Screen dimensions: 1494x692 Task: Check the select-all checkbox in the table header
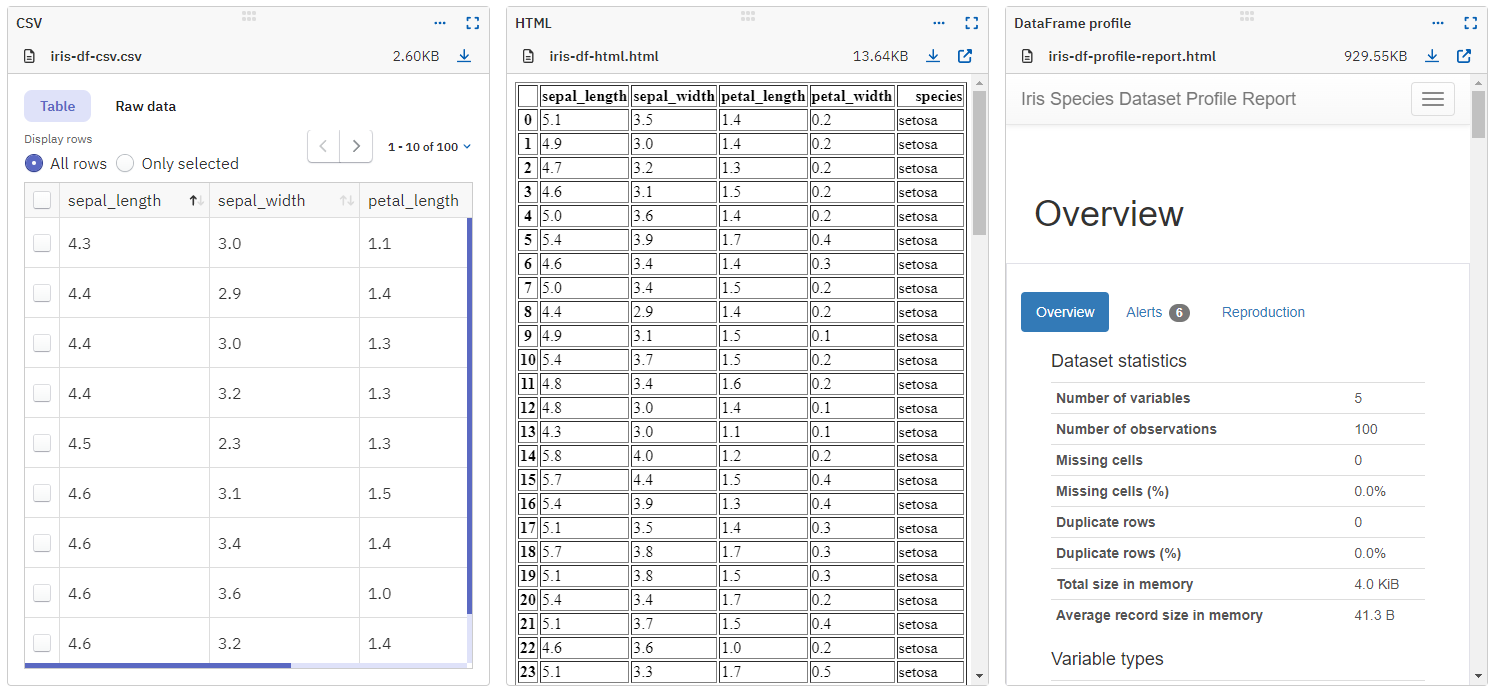[41, 200]
